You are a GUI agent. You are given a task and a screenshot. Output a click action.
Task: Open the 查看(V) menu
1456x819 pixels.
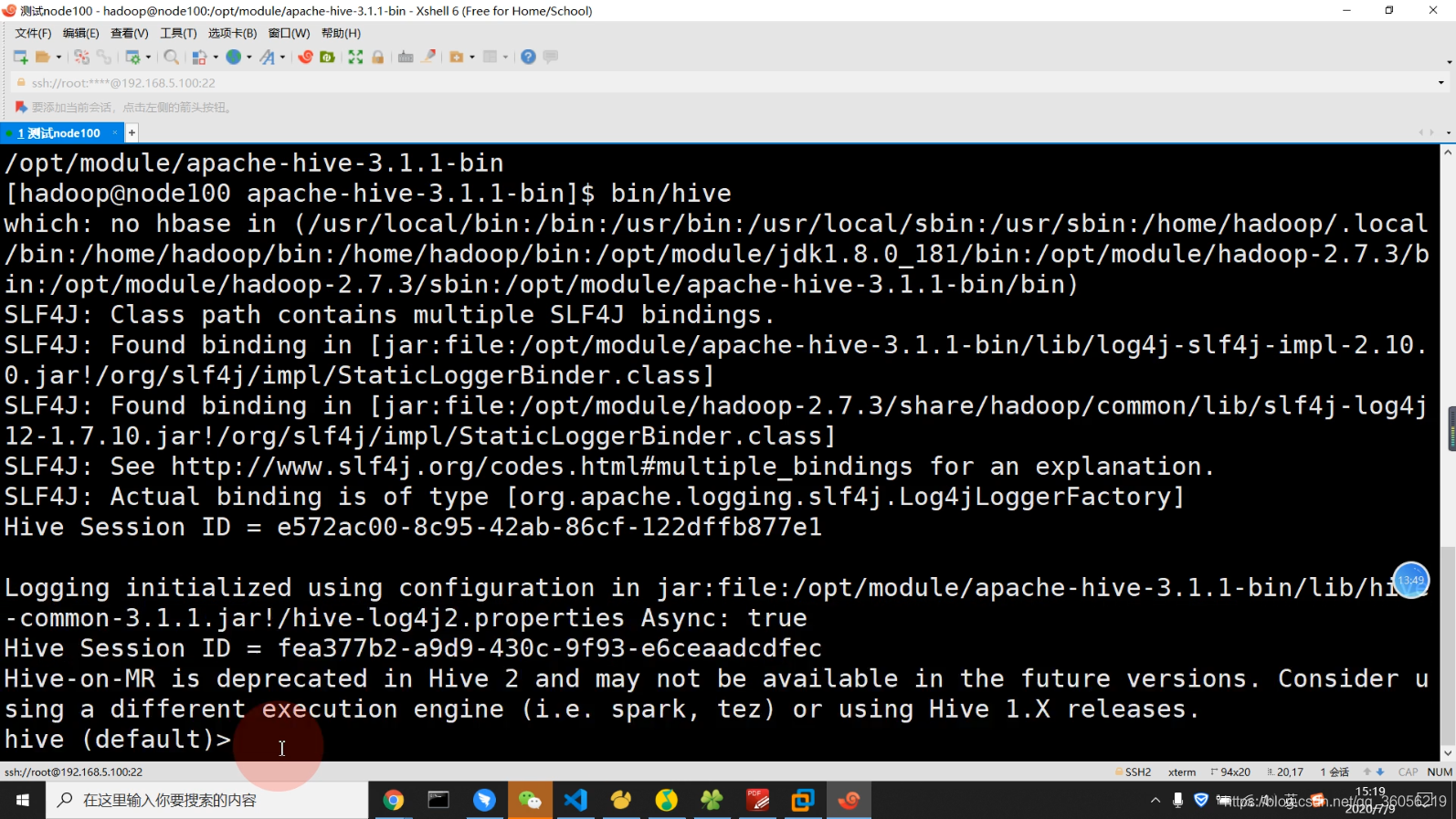[129, 33]
